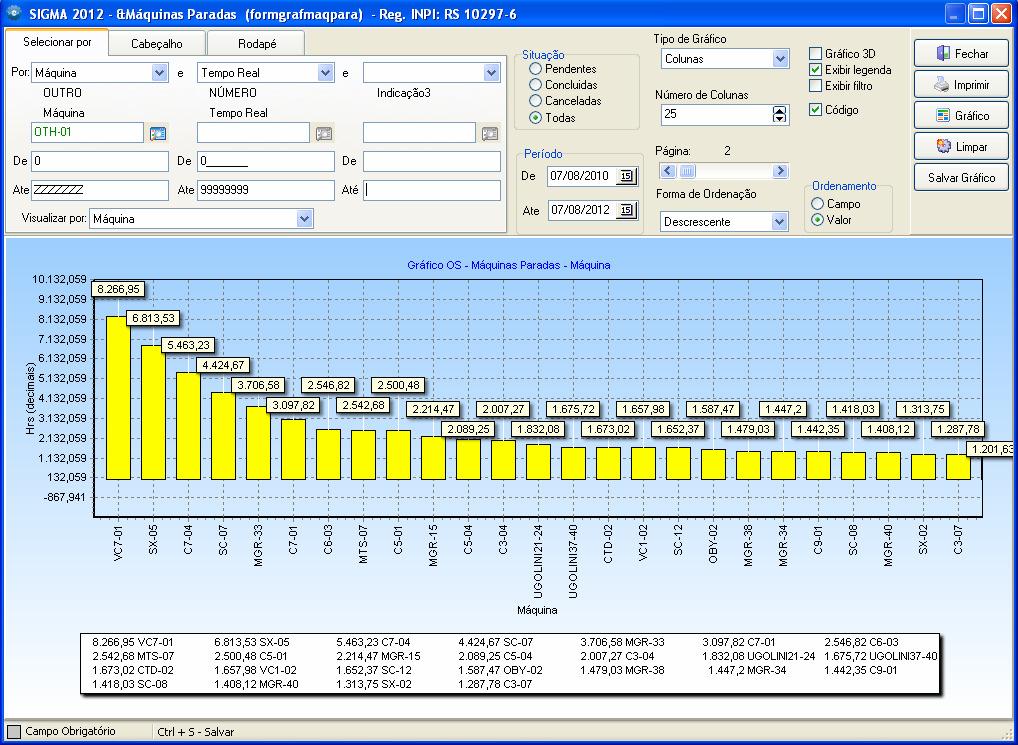Click the C7-04 yellow bar

(188, 426)
